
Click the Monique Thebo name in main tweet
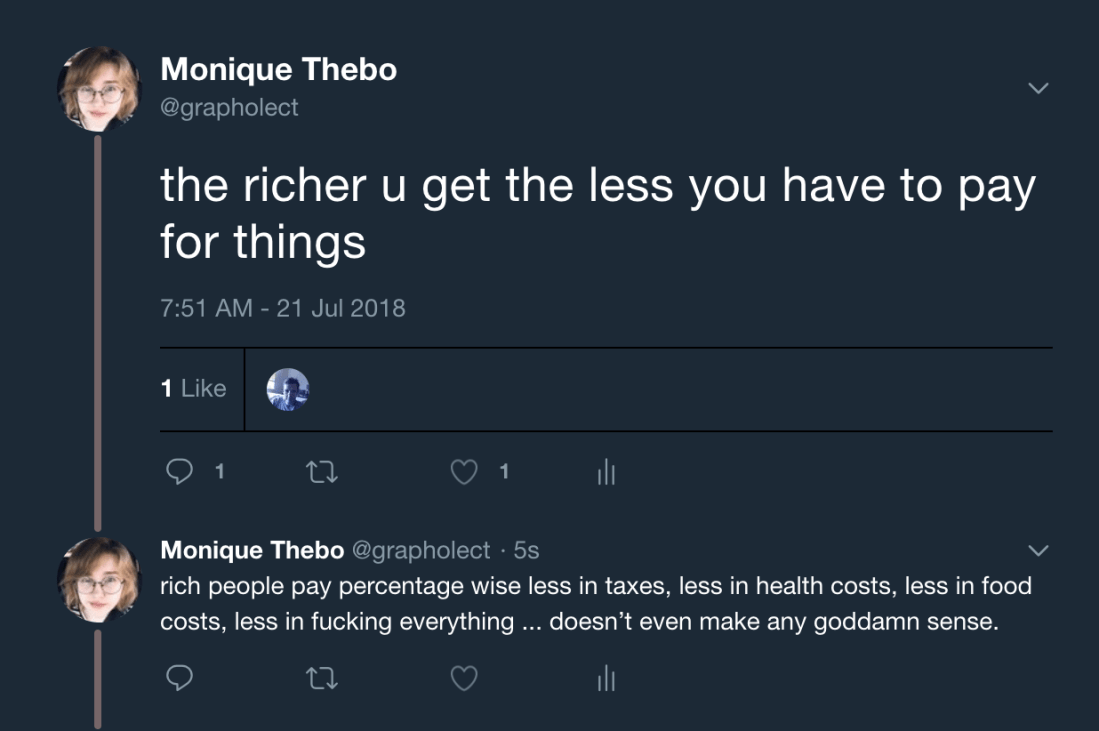click(x=278, y=69)
